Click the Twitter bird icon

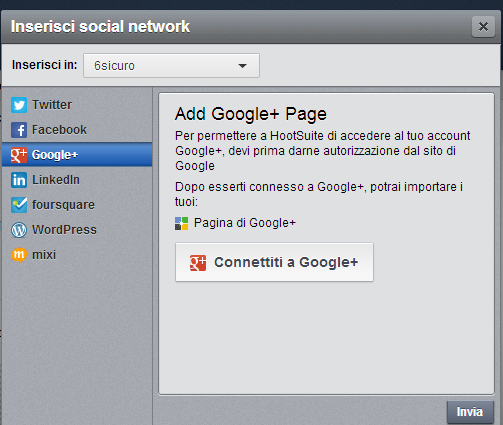[19, 105]
